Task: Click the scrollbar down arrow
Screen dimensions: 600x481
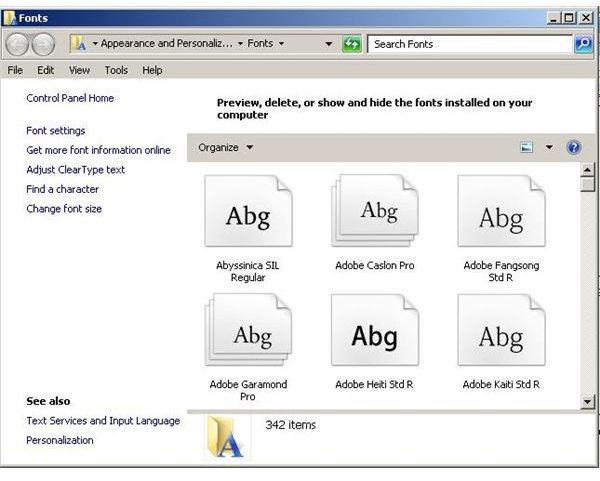Action: click(587, 402)
